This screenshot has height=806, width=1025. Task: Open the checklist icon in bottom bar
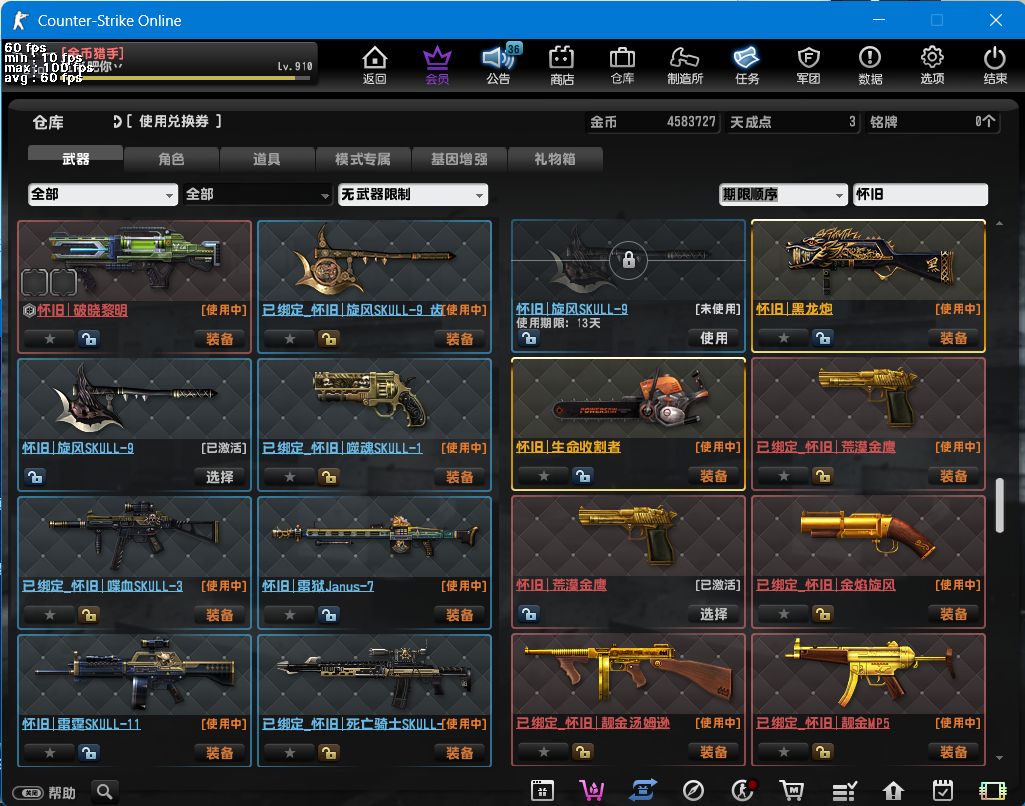click(844, 791)
